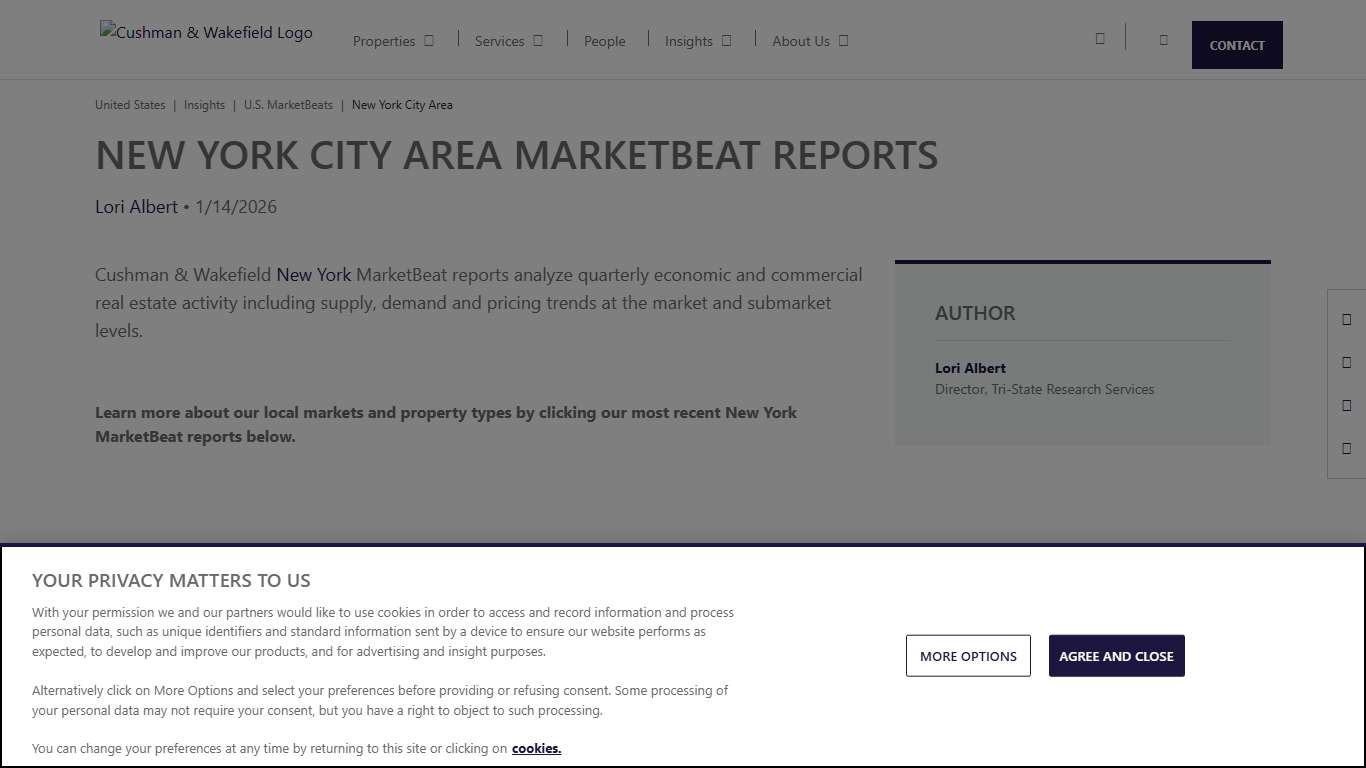Click the bottom share icon in sidebar
The image size is (1366, 768).
click(x=1347, y=448)
